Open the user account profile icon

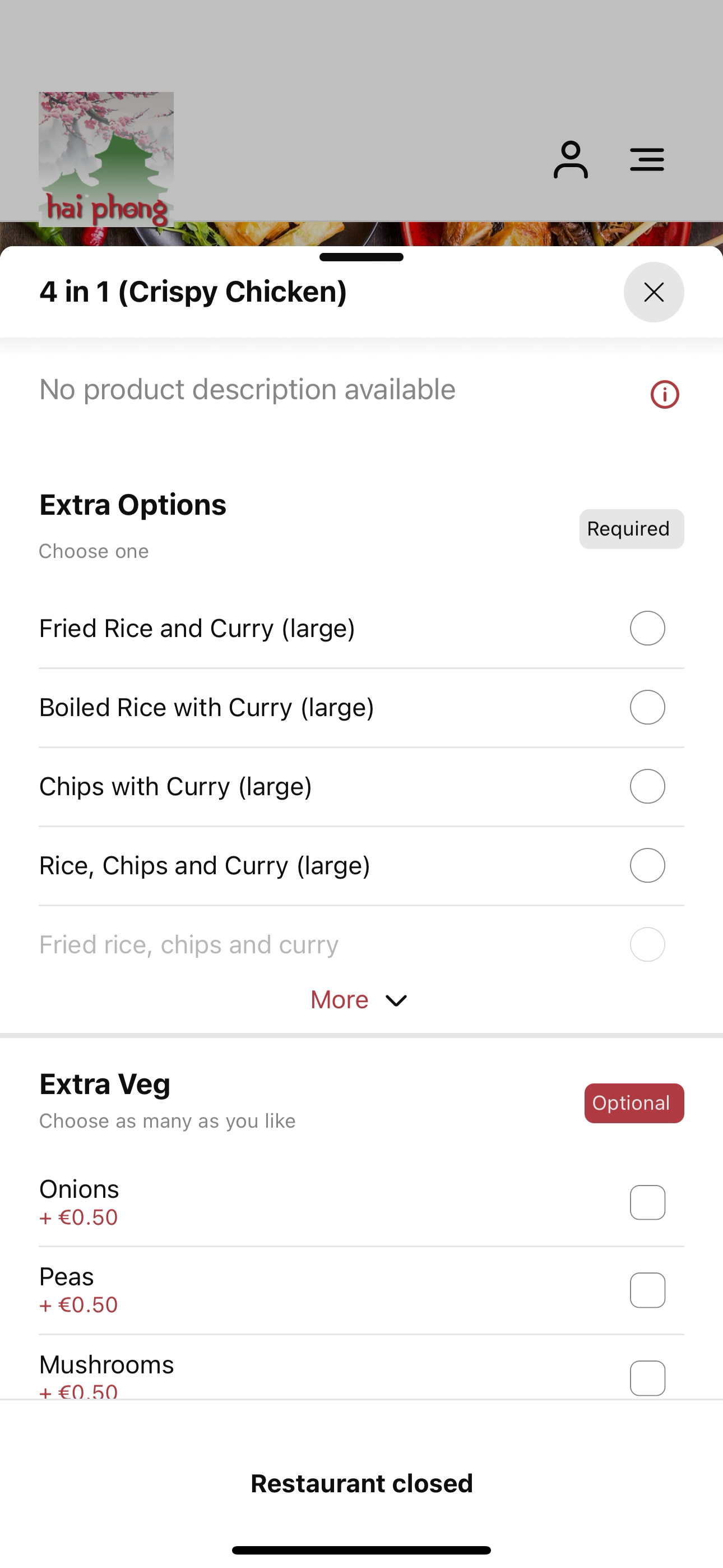pyautogui.click(x=570, y=159)
